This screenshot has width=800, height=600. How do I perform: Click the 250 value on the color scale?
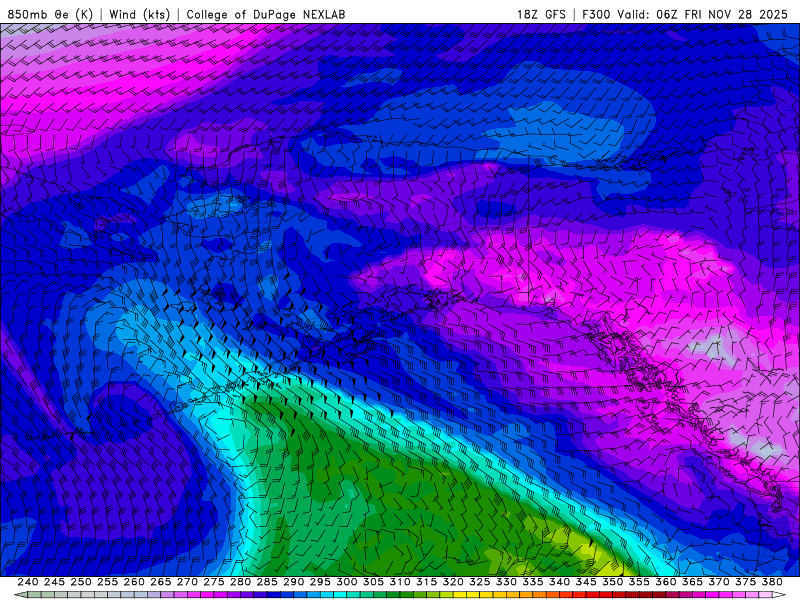(x=81, y=582)
